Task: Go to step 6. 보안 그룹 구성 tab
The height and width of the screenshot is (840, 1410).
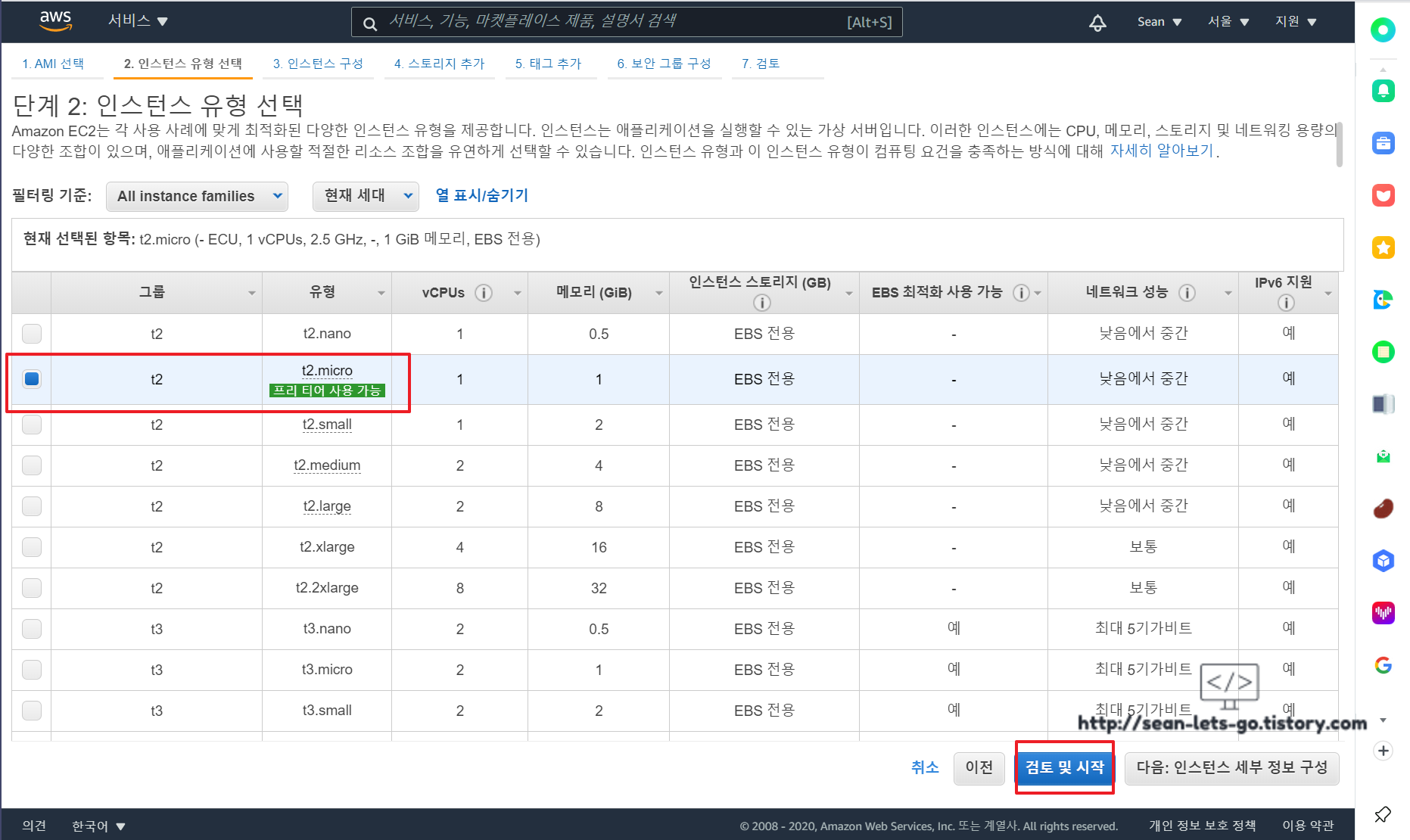Action: [x=664, y=64]
